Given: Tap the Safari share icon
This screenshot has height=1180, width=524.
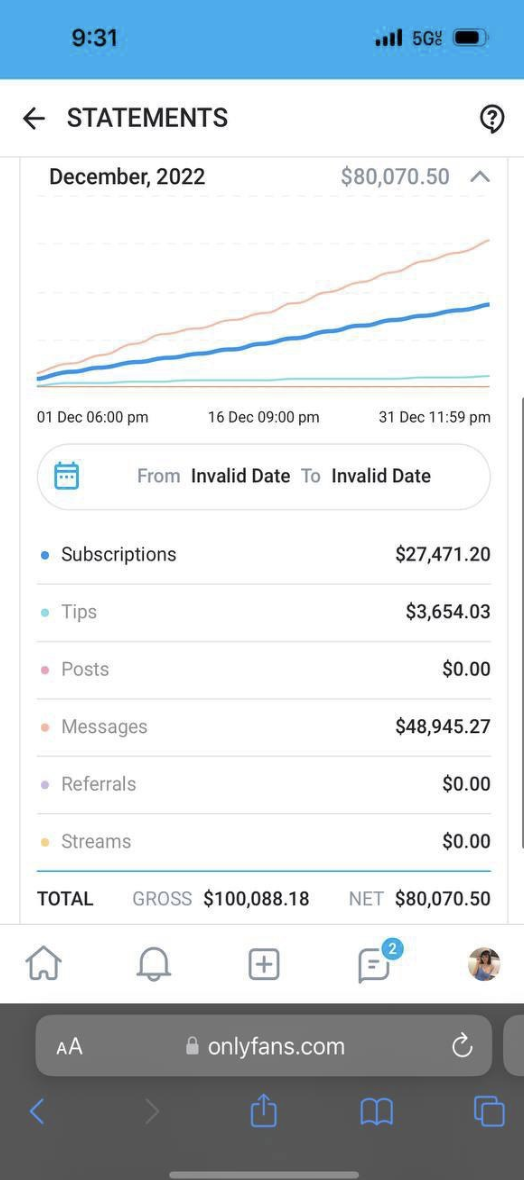Looking at the screenshot, I should [264, 1111].
